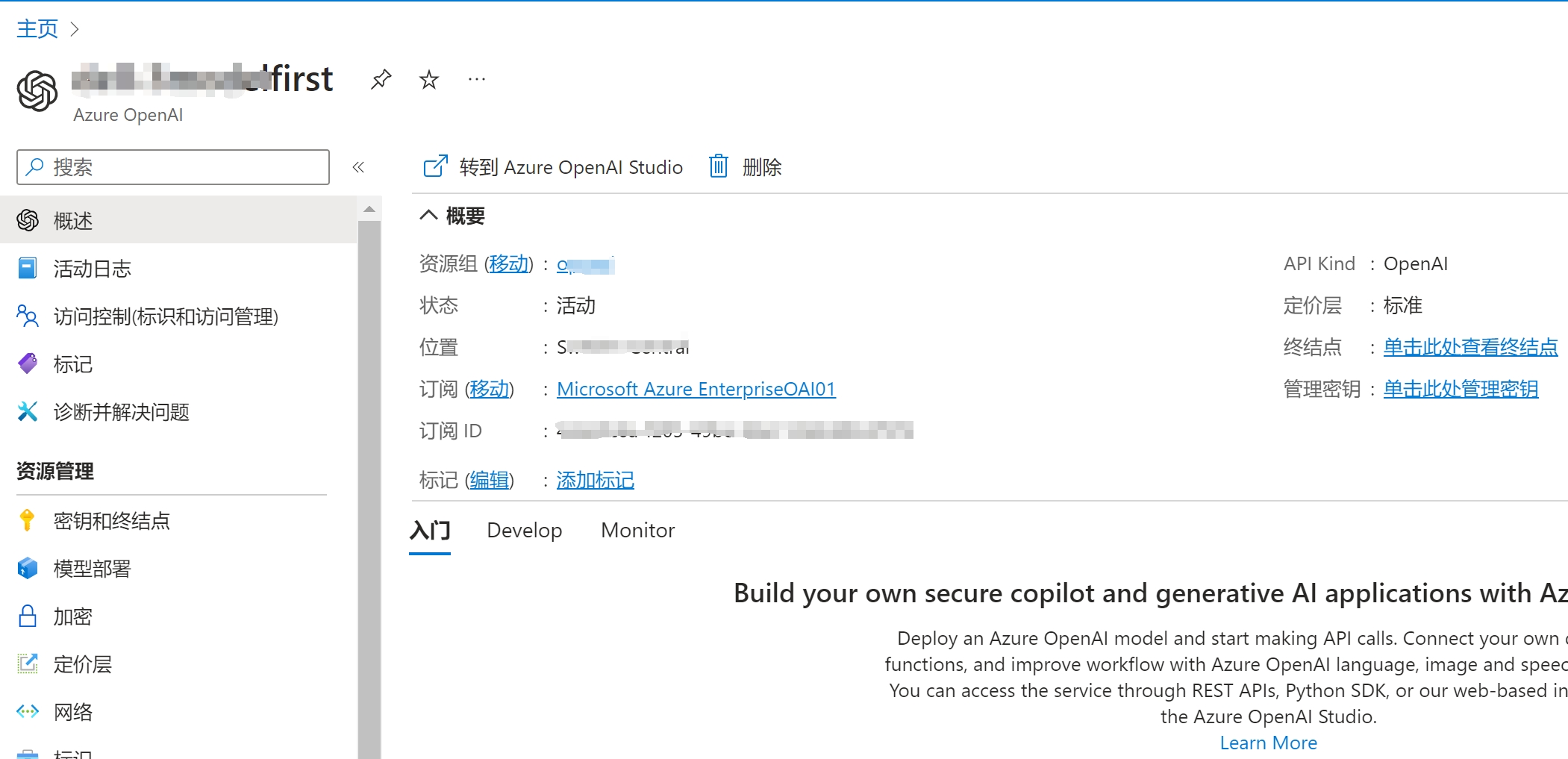Viewport: 1568px width, 759px height.
Task: Click the Azure OpenAI logo icon in header
Action: pos(37,91)
